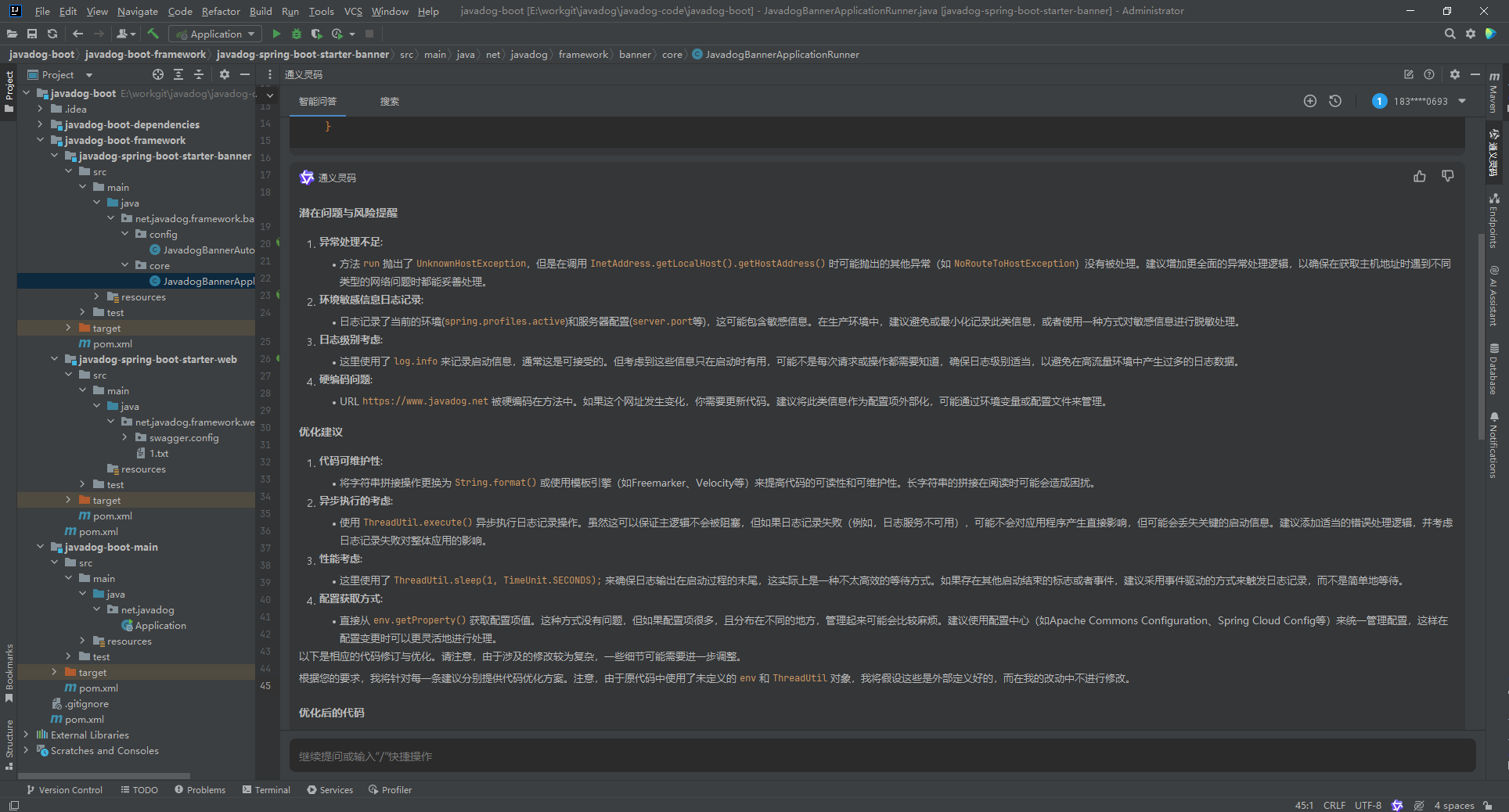The height and width of the screenshot is (812, 1509).
Task: Open the Build menu
Action: coord(261,11)
